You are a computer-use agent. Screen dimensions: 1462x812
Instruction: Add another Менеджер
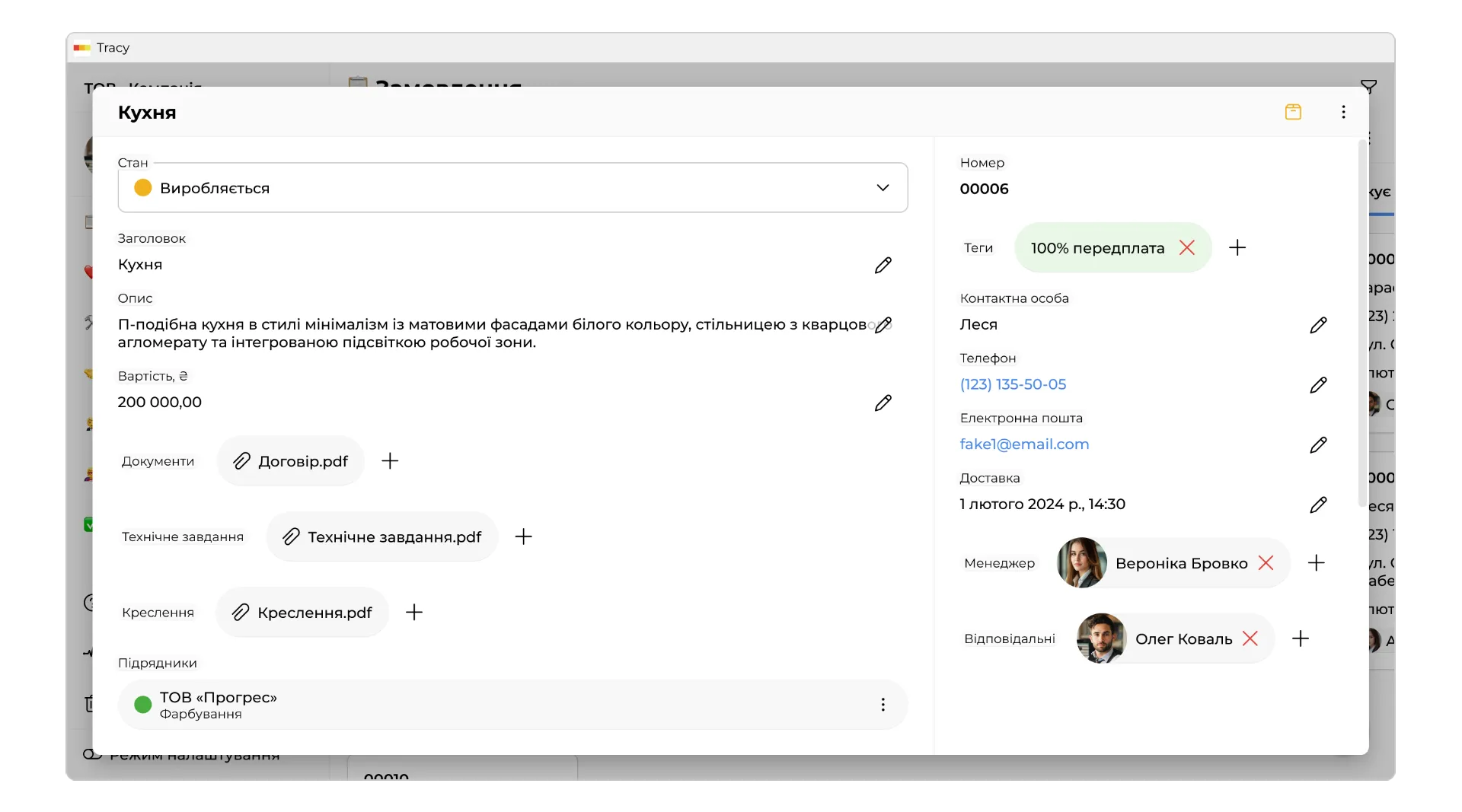1317,562
